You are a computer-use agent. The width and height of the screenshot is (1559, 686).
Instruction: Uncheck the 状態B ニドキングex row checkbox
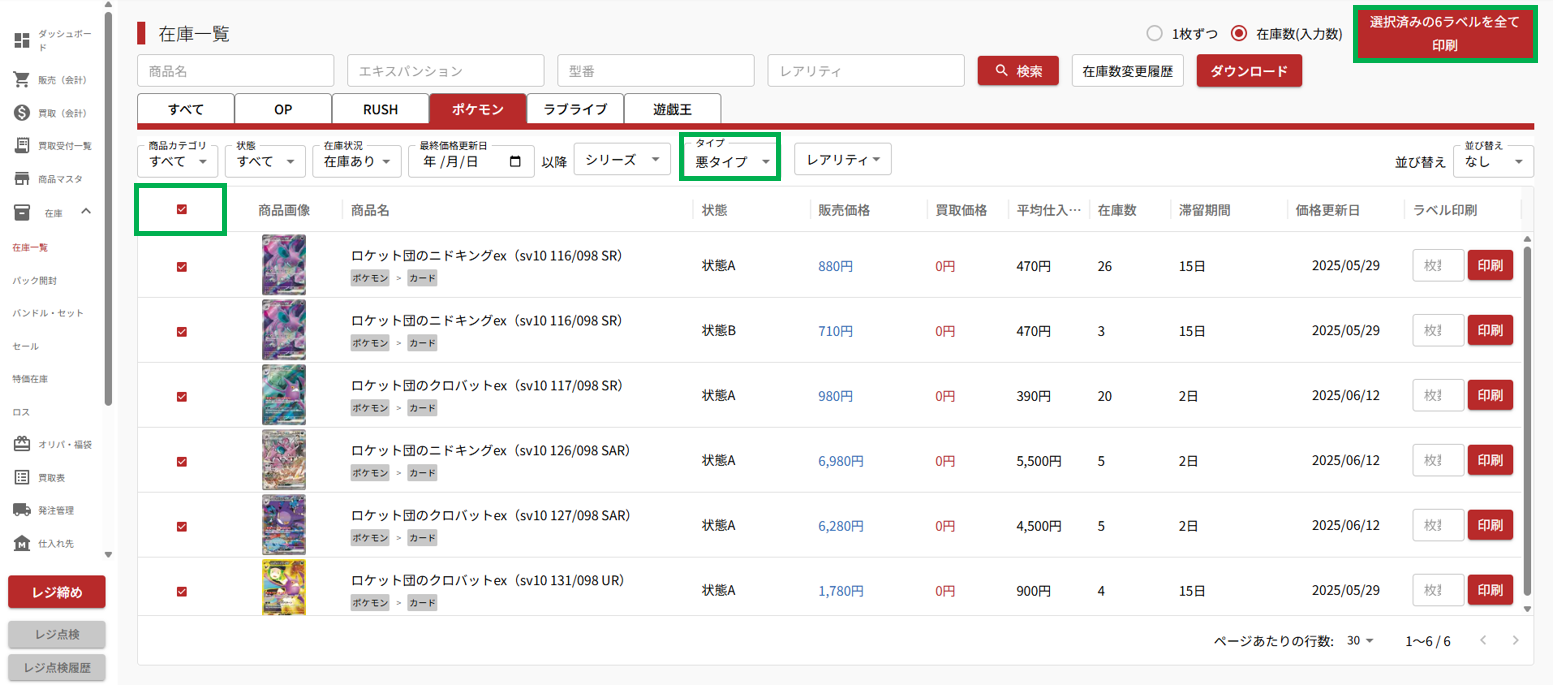182,331
